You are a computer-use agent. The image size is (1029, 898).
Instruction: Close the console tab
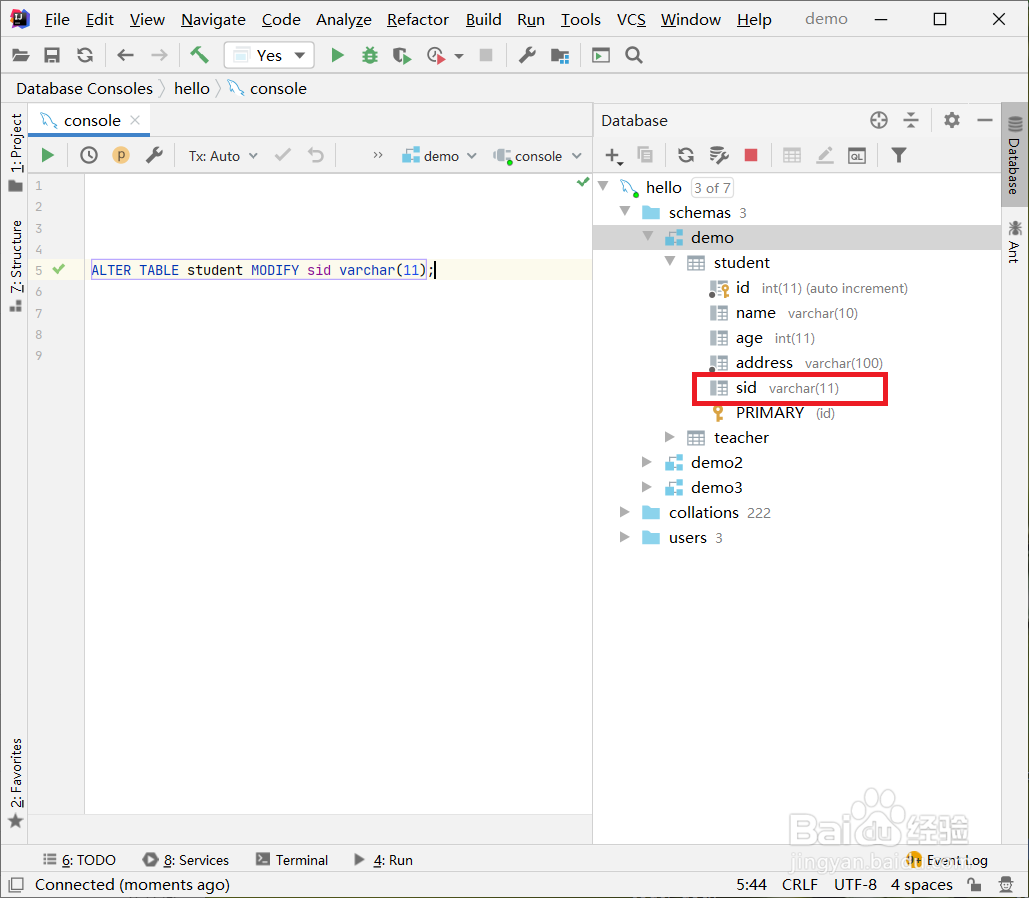tap(135, 120)
